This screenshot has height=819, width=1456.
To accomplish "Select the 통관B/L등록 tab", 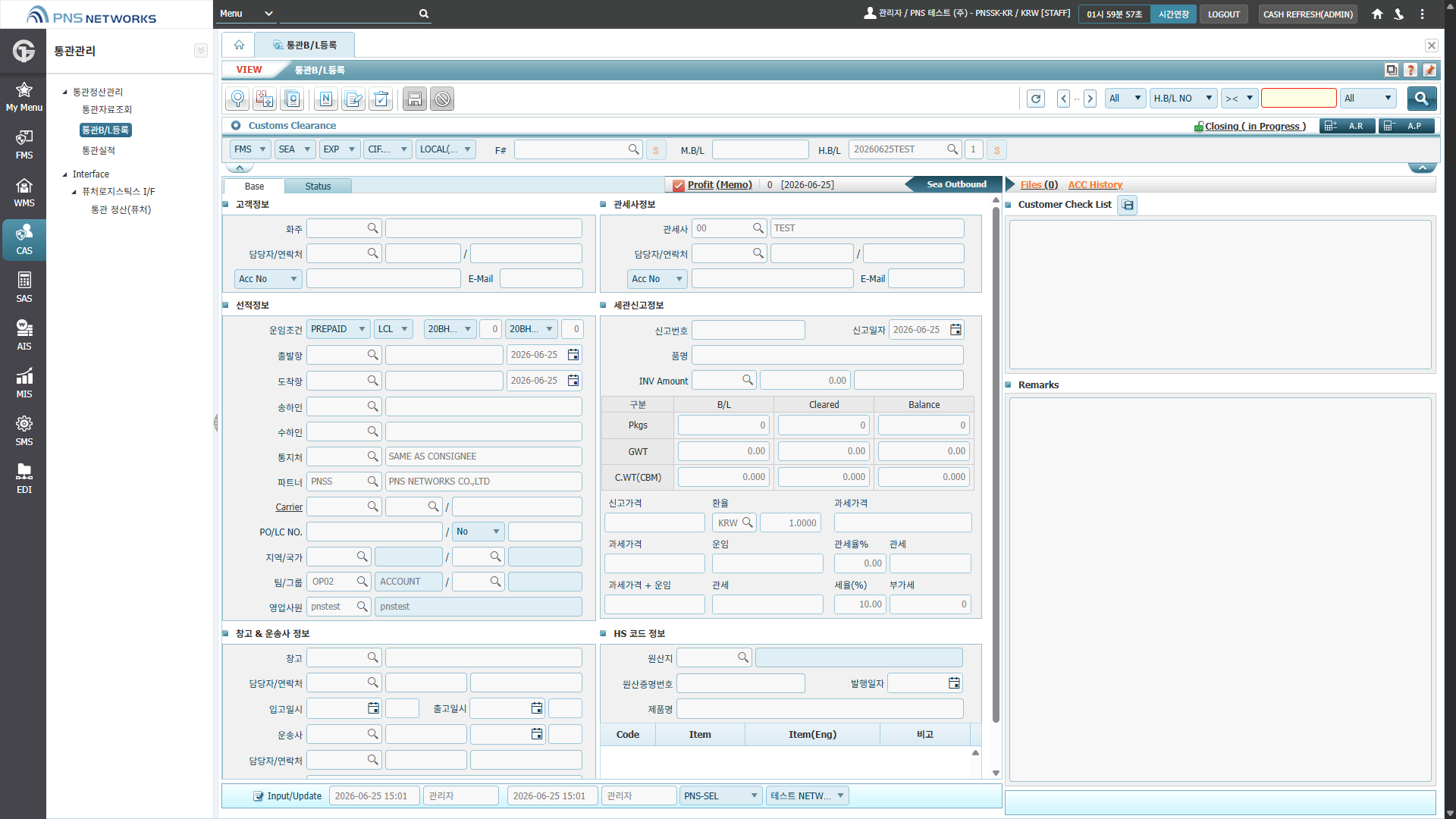I will (305, 45).
